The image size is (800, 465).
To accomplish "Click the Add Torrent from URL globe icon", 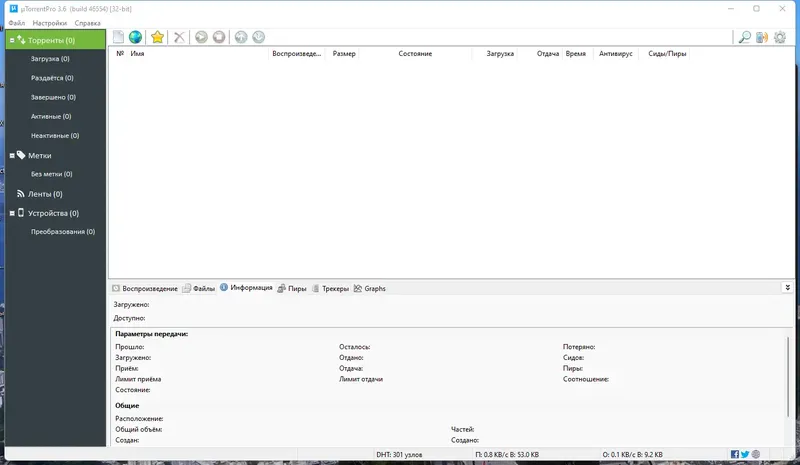I will [135, 37].
